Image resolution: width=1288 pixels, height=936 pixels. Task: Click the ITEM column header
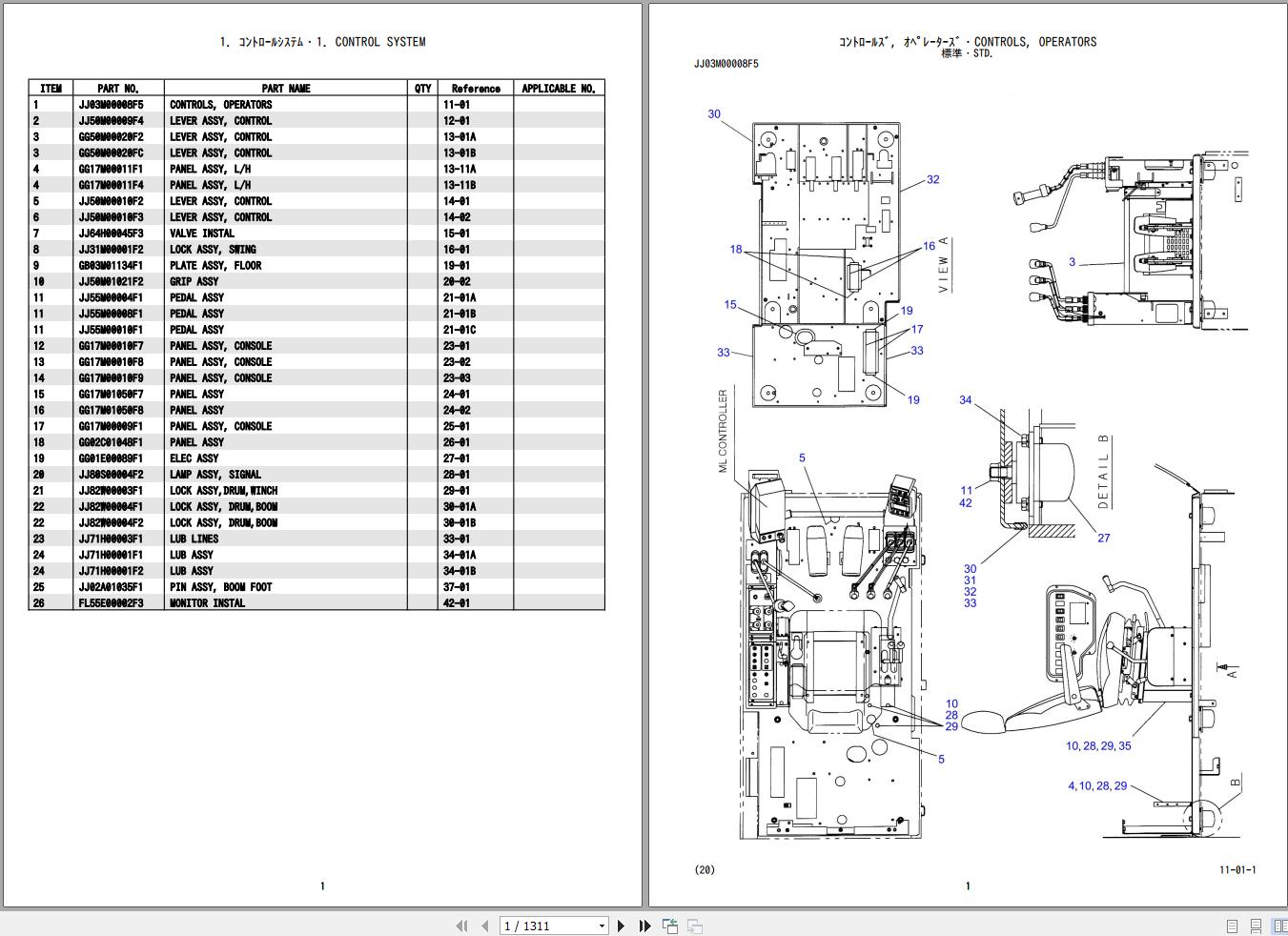click(51, 89)
